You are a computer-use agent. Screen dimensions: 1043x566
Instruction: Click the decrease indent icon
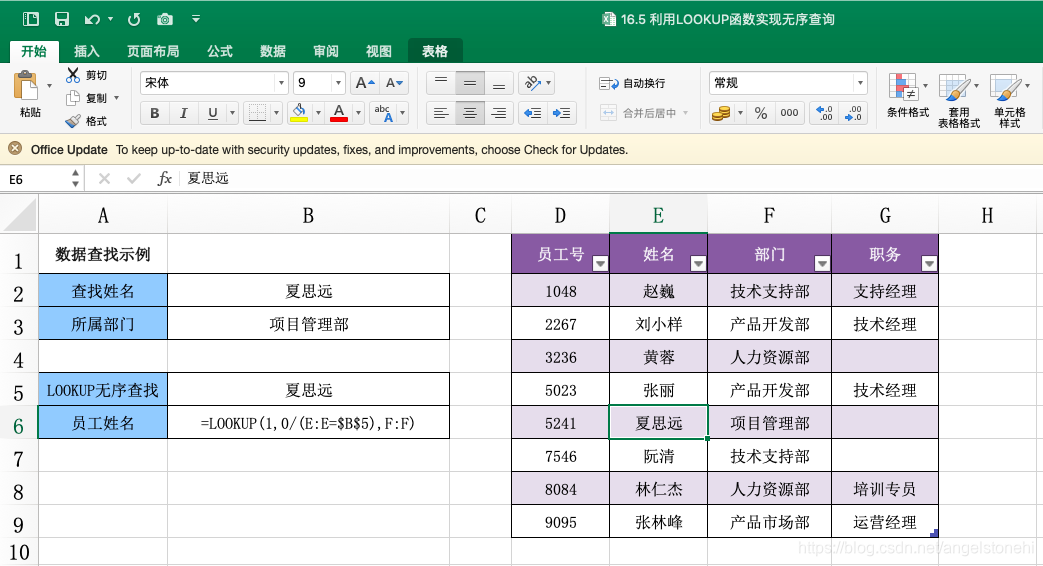click(532, 113)
